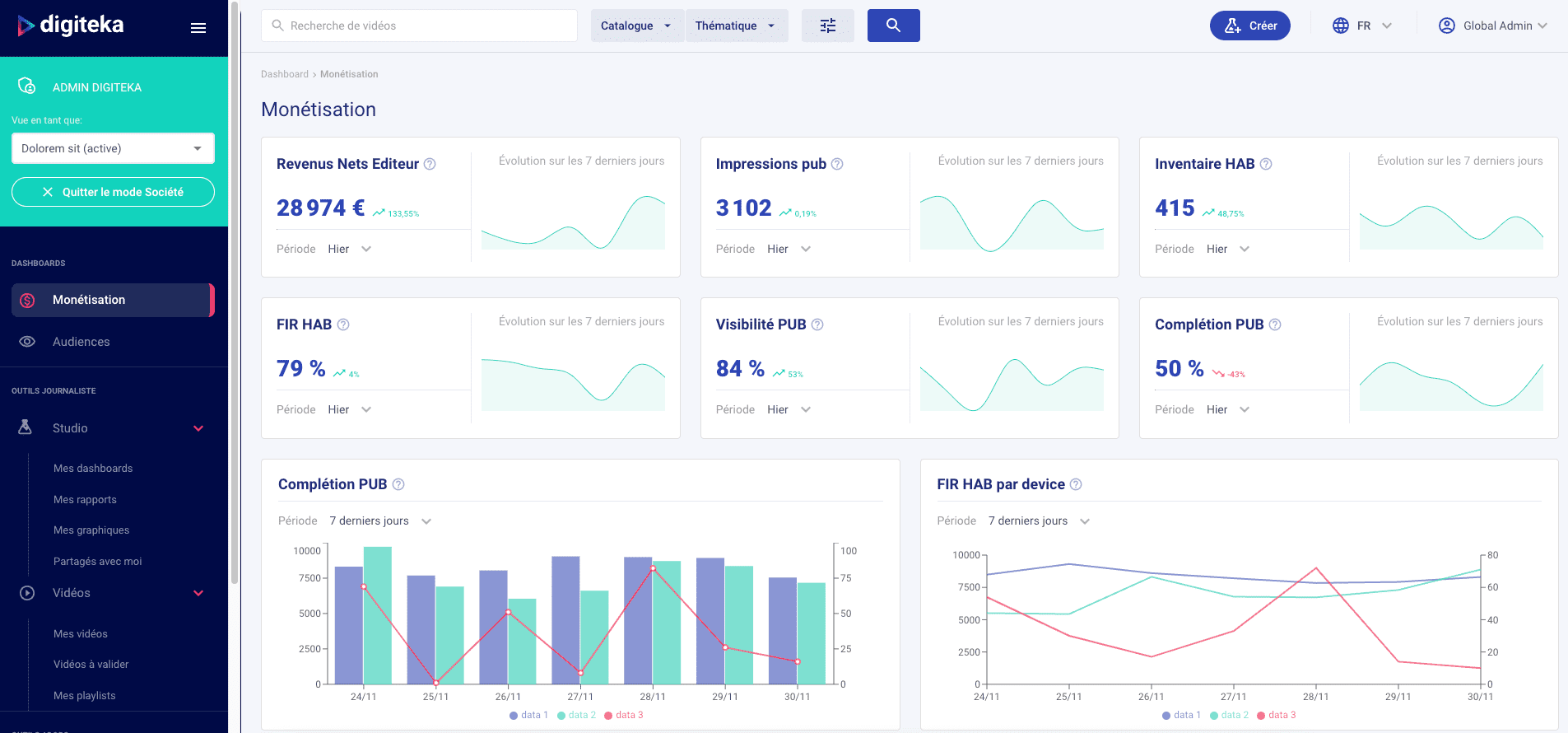Click help icon beside Revenus Nets Editeur
This screenshot has width=1568, height=733.
tap(430, 164)
